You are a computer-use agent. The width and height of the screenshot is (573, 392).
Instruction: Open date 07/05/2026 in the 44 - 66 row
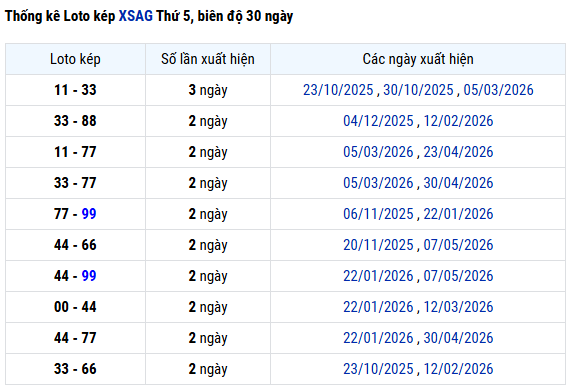[x=458, y=245]
